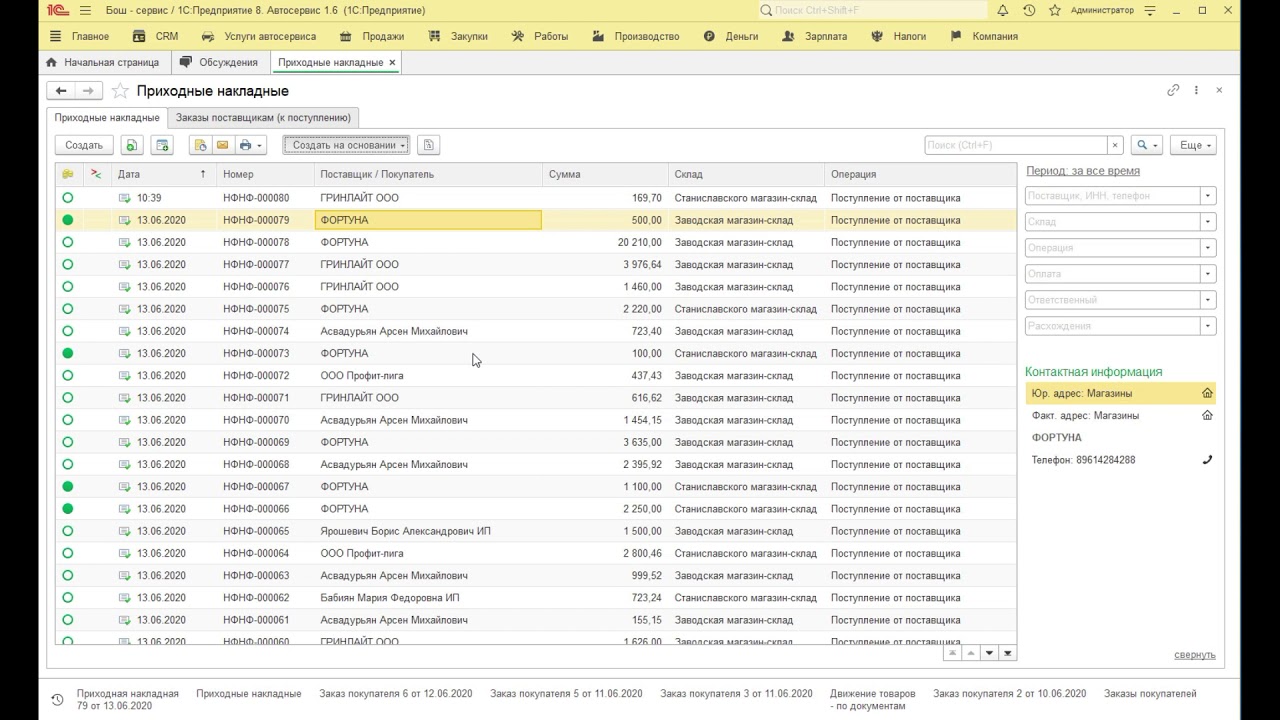Create document with calendar-plus icon
Viewport: 1280px width, 720px height.
coord(162,145)
